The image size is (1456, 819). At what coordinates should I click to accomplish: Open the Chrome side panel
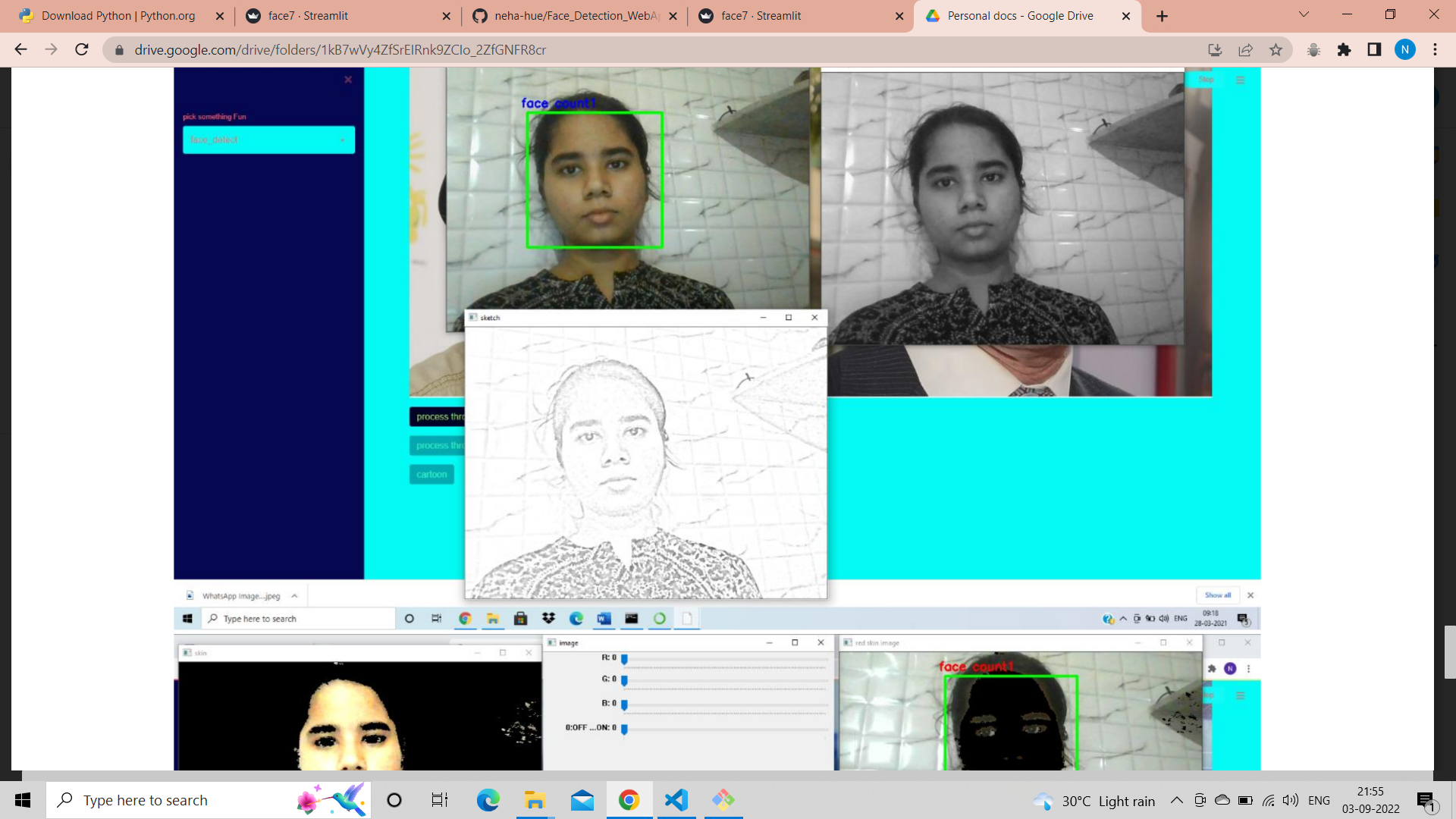(1374, 49)
